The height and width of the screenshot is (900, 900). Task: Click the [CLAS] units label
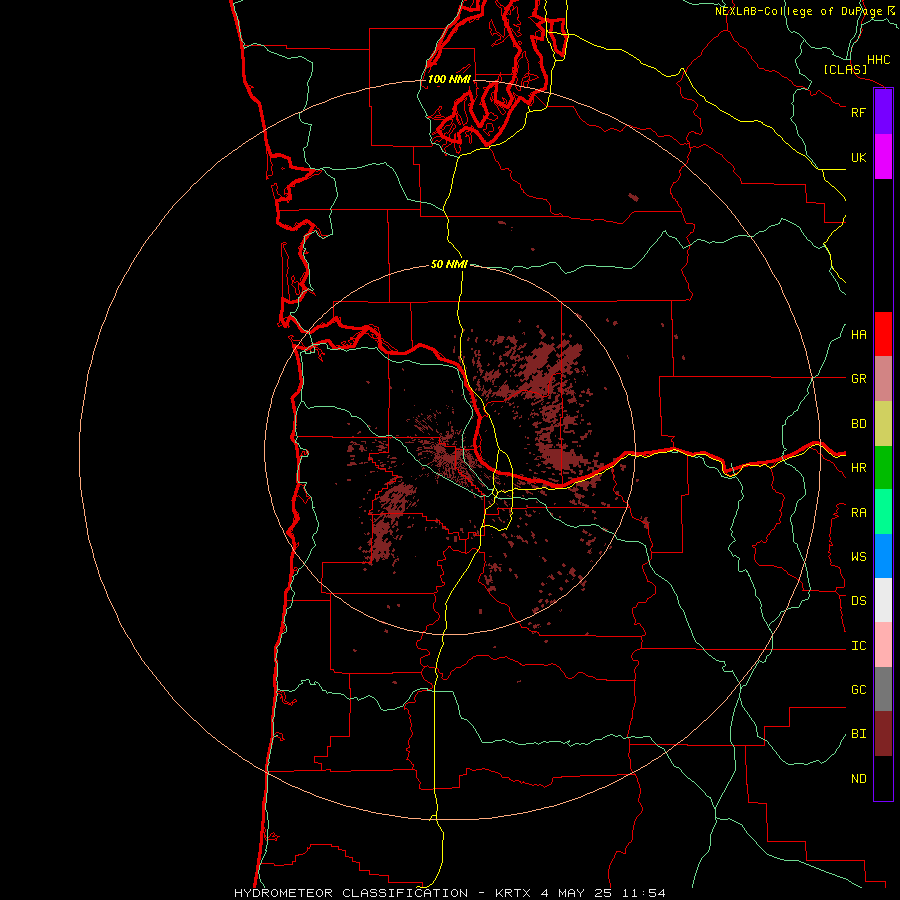coord(845,70)
